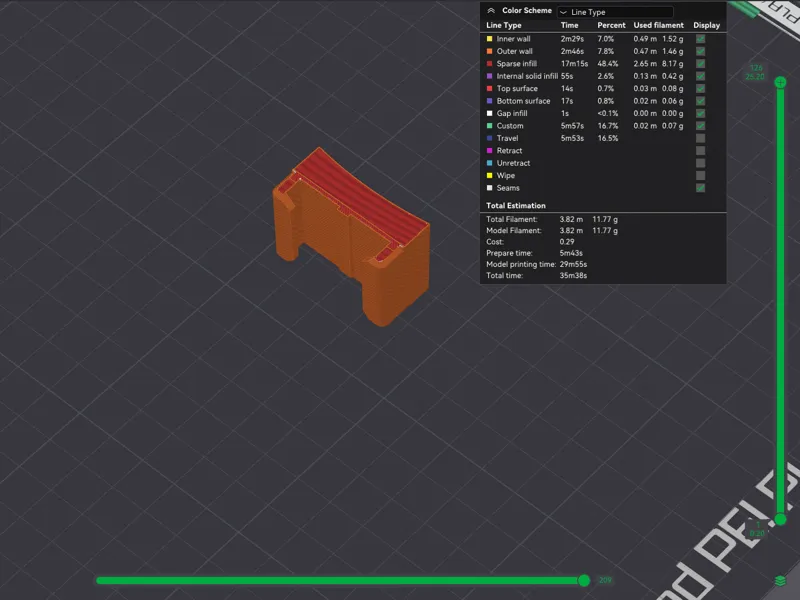
Task: Click the white Seams color swatch
Action: [489, 188]
